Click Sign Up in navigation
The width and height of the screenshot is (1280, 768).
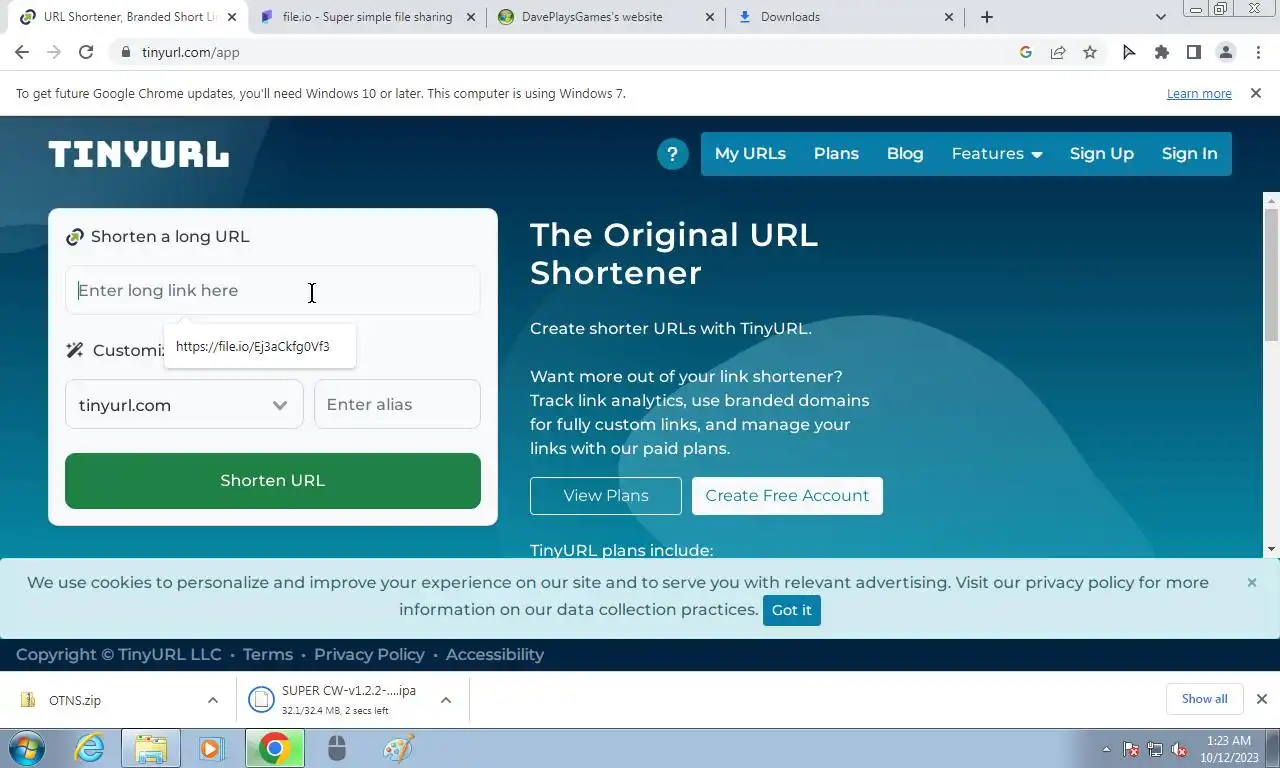click(x=1102, y=154)
